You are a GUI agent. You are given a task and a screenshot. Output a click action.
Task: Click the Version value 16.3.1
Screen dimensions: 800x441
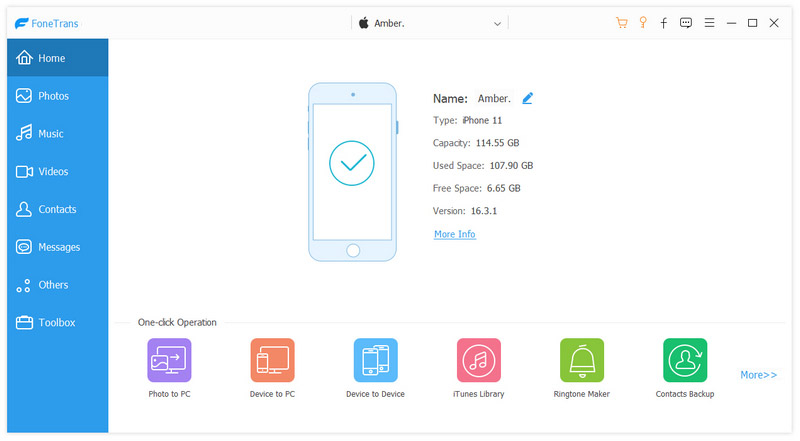point(484,211)
